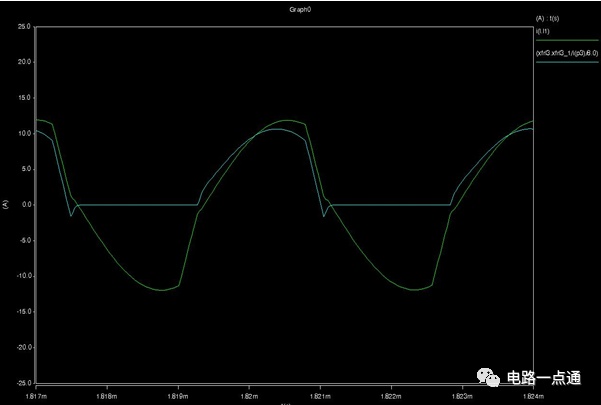Click the 10.0 y-axis tick label
Viewport: 601px width, 405px height.
pos(24,133)
